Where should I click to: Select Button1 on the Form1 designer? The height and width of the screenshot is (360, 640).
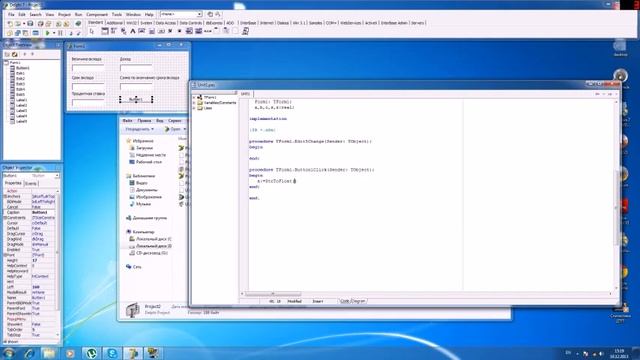pyautogui.click(x=136, y=99)
